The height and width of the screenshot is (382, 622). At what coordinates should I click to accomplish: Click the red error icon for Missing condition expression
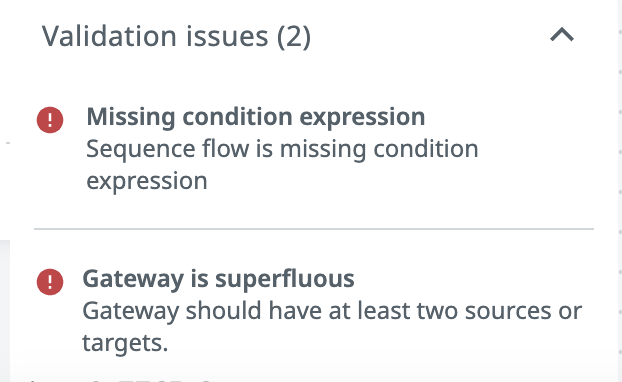point(50,120)
